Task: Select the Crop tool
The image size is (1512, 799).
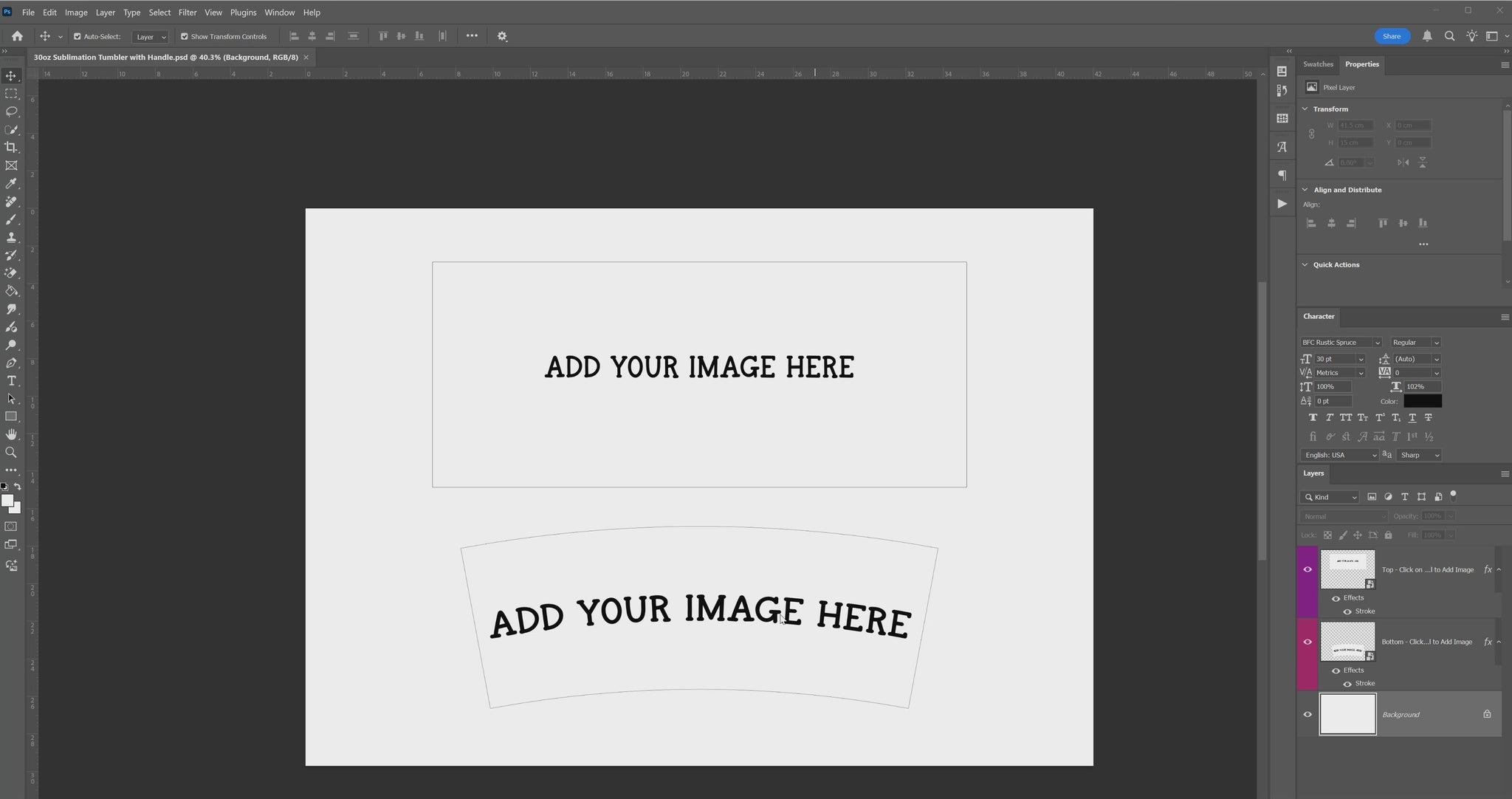Action: 11,148
